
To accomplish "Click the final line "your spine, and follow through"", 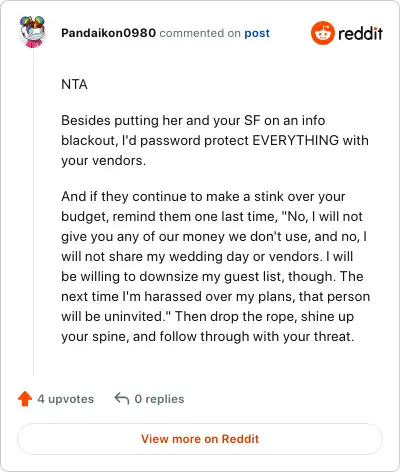I will click(x=207, y=337).
